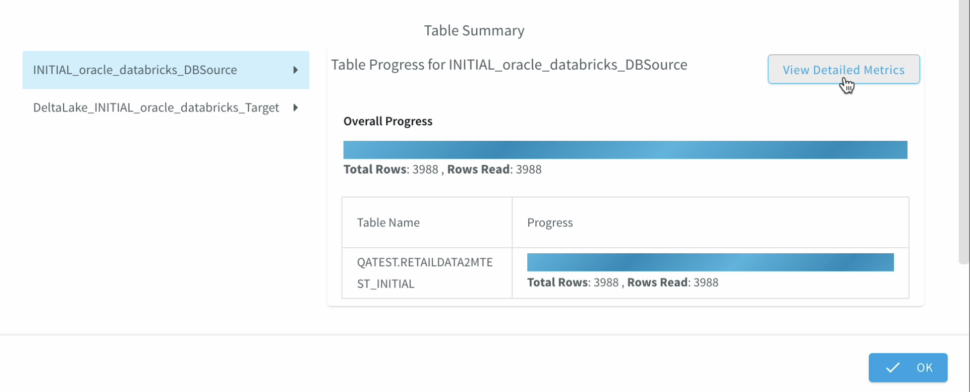The height and width of the screenshot is (392, 970).
Task: Click the row's Rows Read 3988 text
Action: point(672,283)
